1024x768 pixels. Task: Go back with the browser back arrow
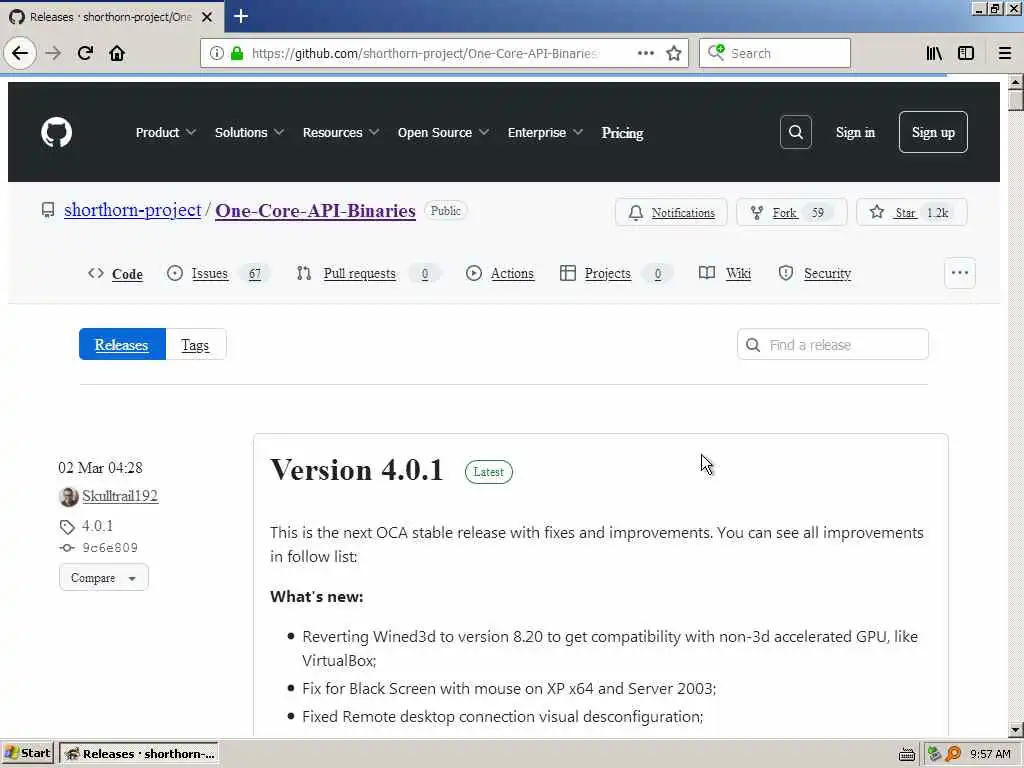pos(20,53)
